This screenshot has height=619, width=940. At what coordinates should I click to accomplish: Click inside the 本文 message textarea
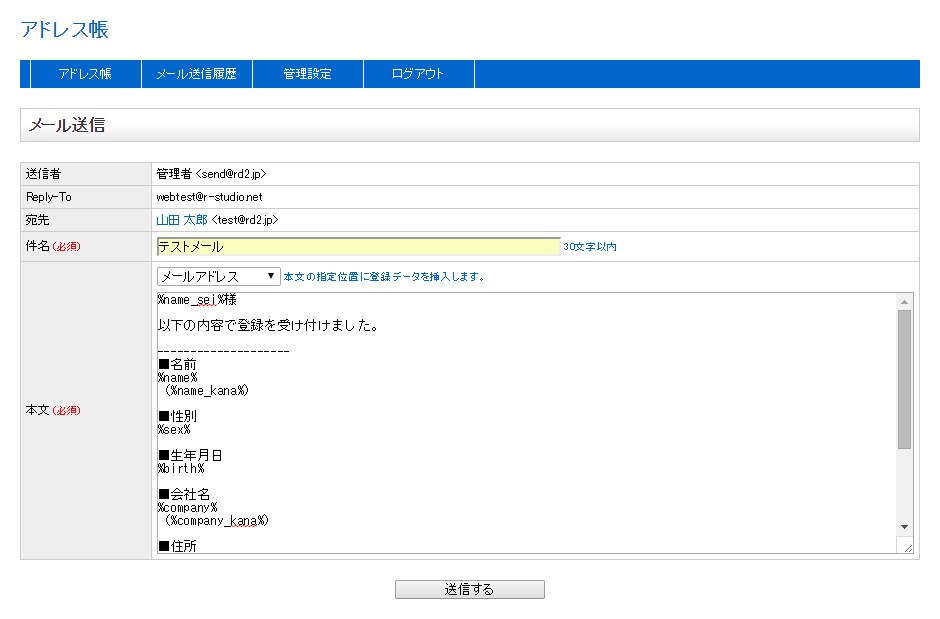[526, 422]
